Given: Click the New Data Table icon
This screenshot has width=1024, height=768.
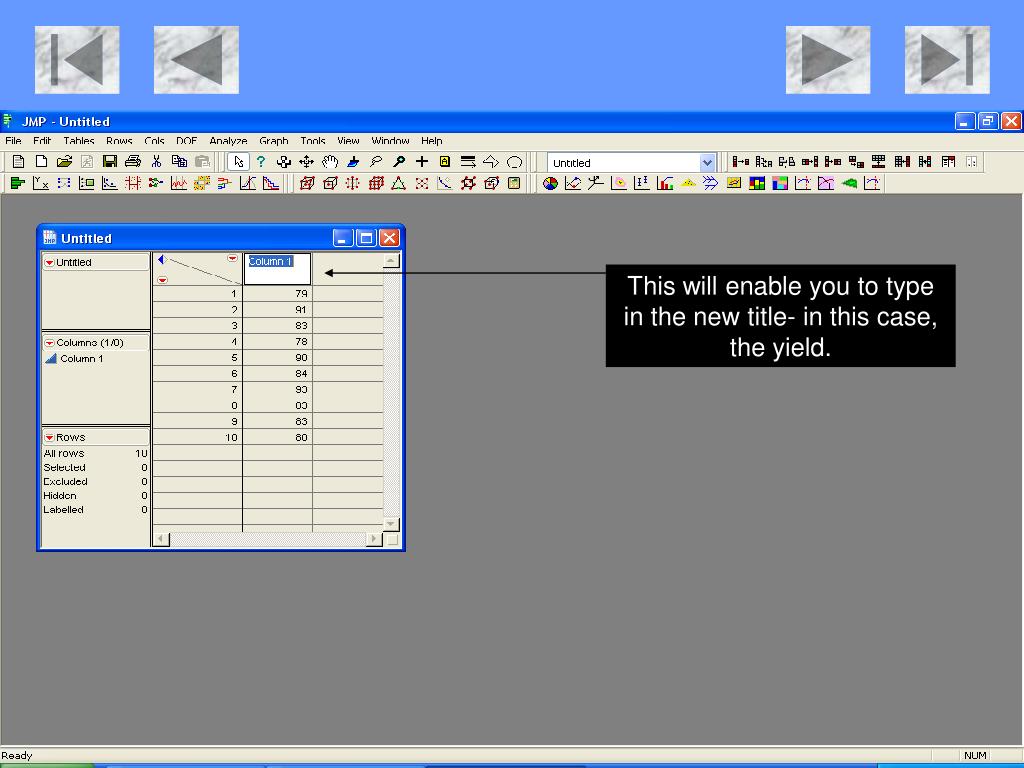Looking at the screenshot, I should (x=18, y=161).
